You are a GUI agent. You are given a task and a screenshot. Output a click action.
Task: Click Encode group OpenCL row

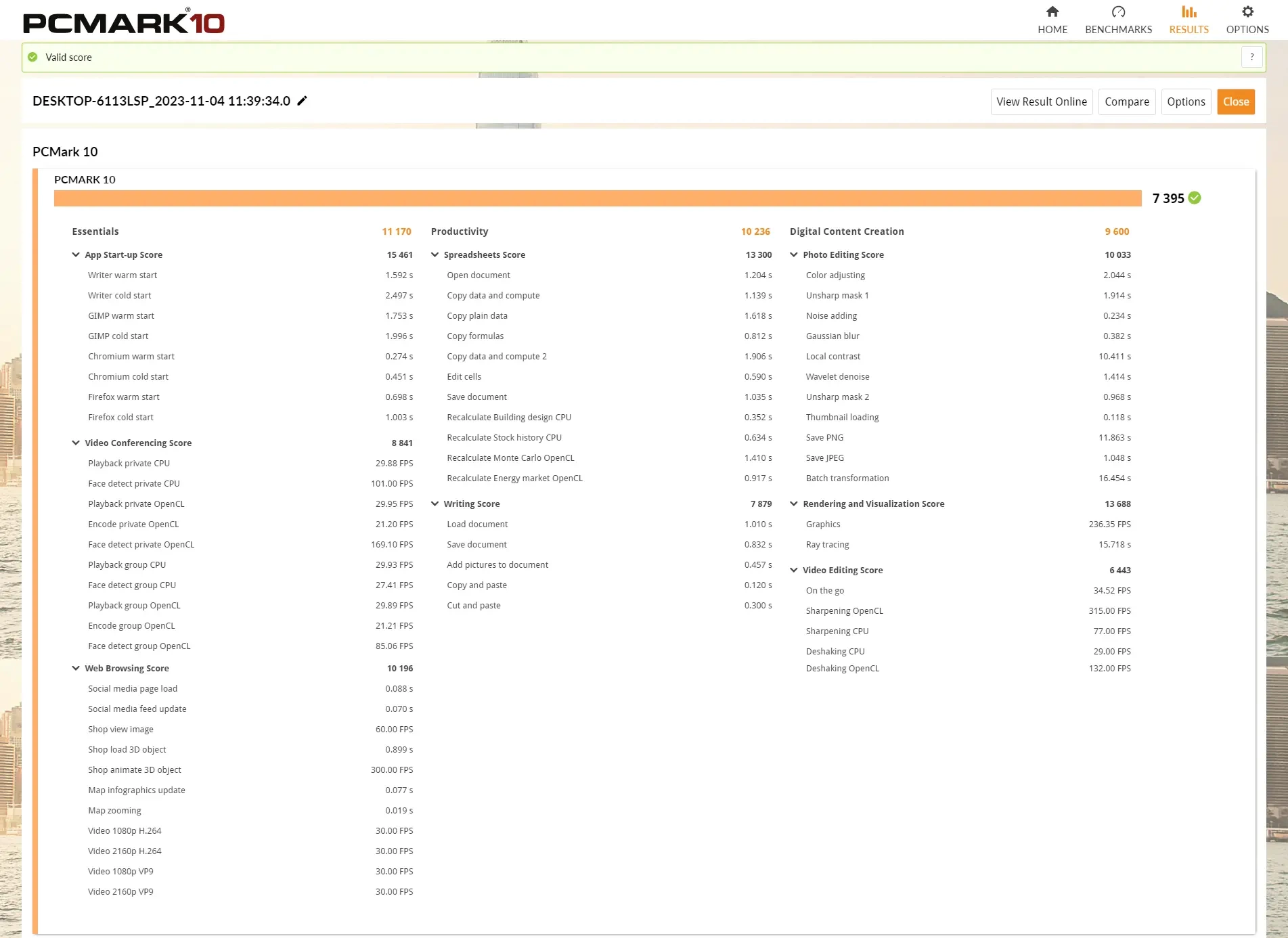[x=250, y=626]
